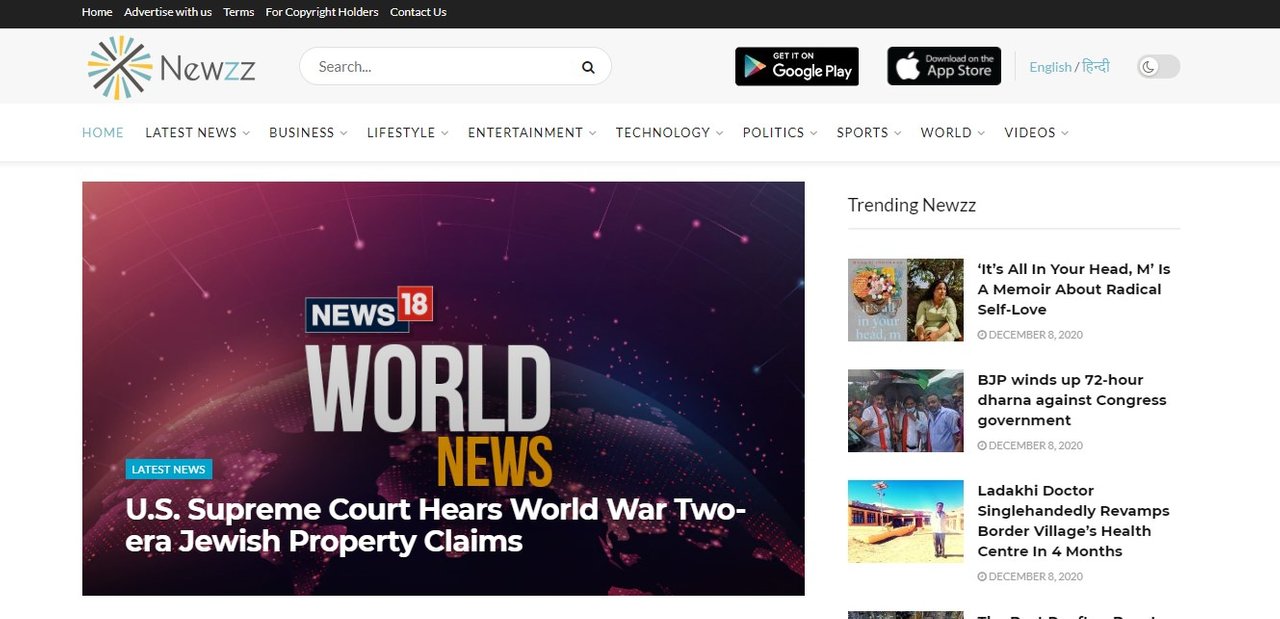Toggle the dark mode switch
This screenshot has width=1280, height=619.
point(1158,67)
